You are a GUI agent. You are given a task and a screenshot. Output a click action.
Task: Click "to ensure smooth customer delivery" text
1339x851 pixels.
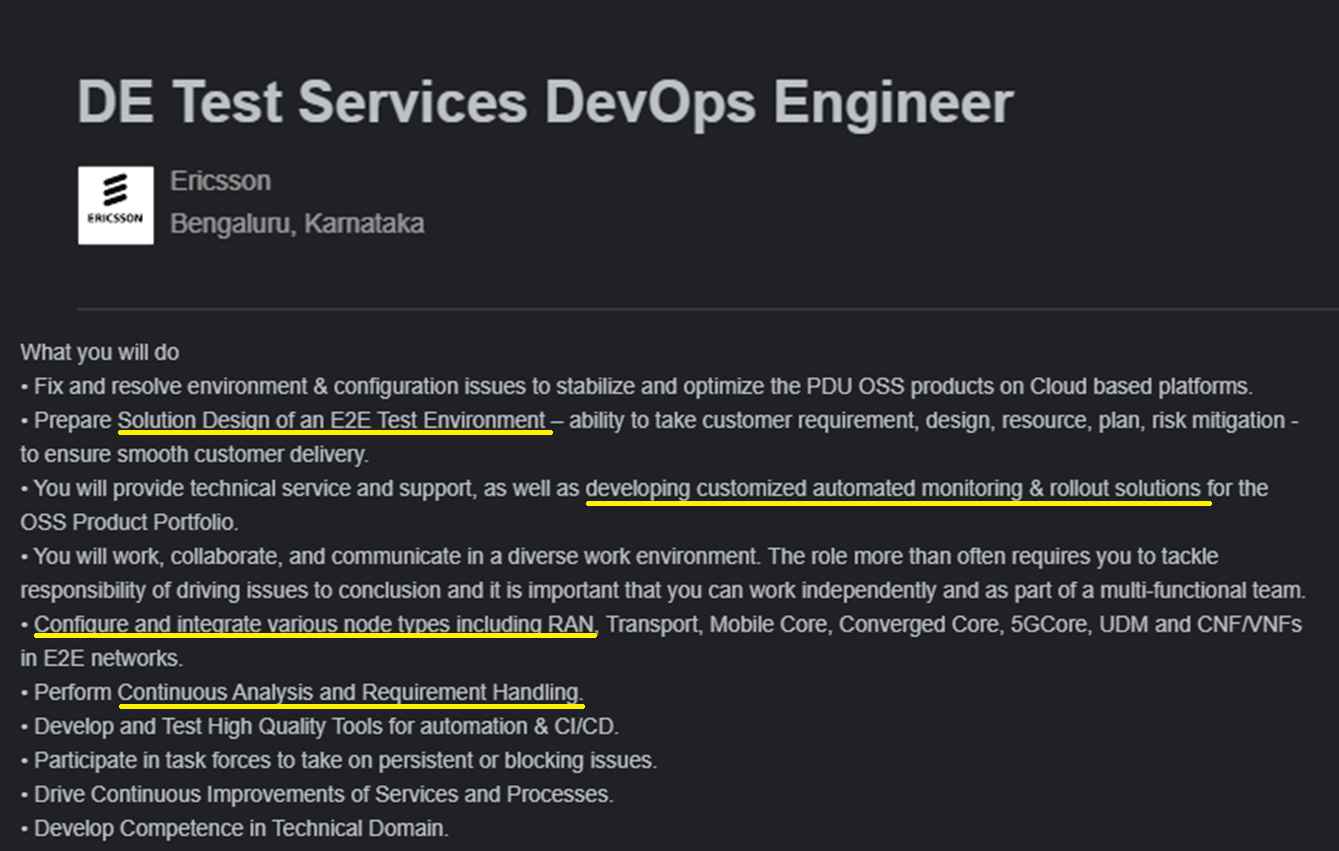click(x=194, y=454)
